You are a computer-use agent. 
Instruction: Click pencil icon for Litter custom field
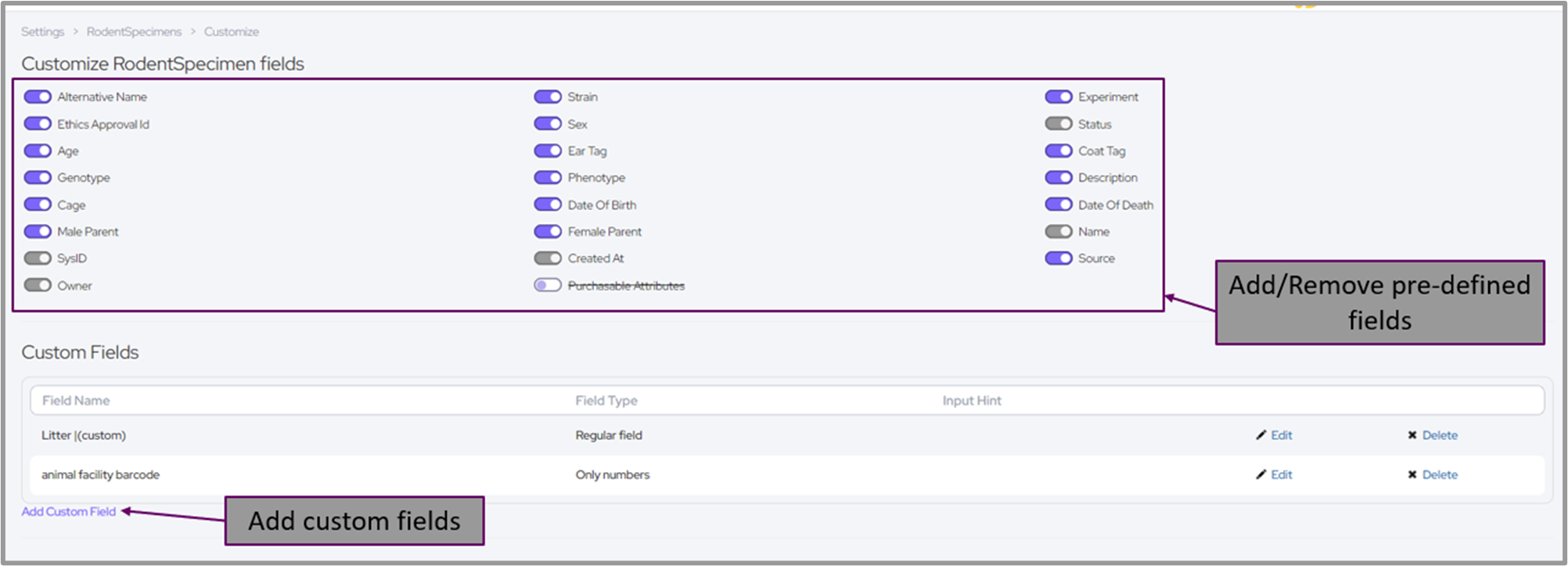(1261, 435)
